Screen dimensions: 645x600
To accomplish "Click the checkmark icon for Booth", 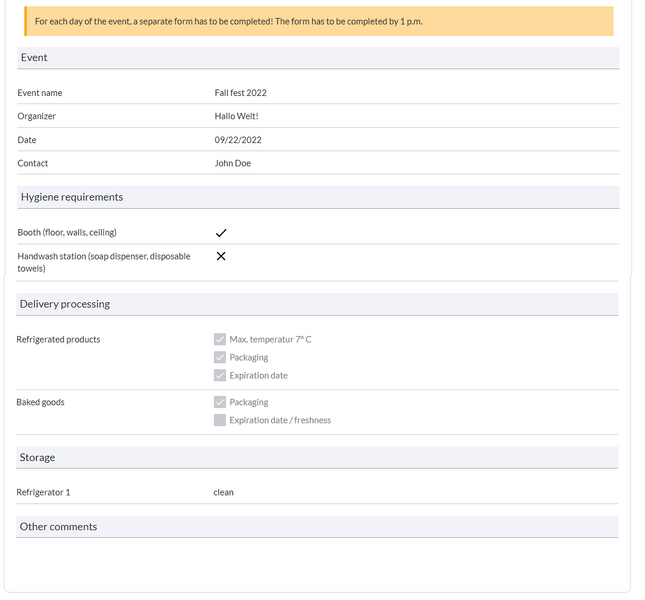I will point(221,233).
